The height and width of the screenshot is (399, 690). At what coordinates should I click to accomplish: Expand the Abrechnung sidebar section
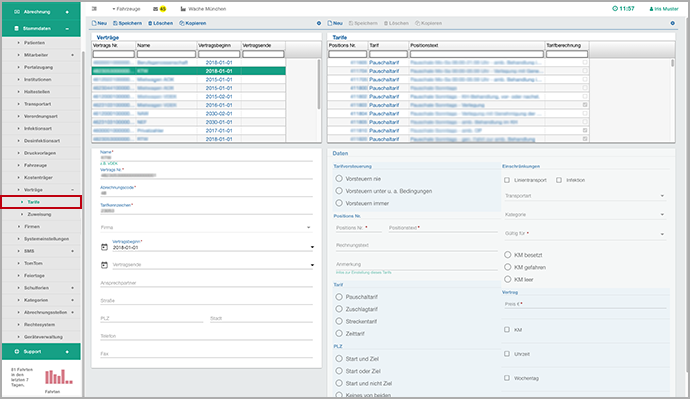(x=67, y=12)
